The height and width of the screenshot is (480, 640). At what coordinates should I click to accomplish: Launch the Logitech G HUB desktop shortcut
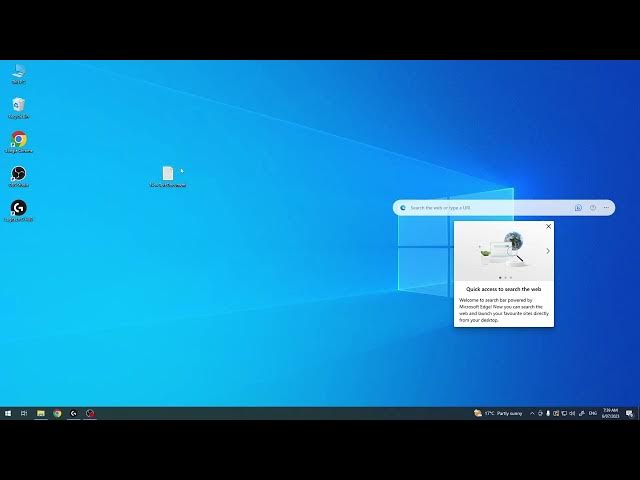tap(18, 211)
